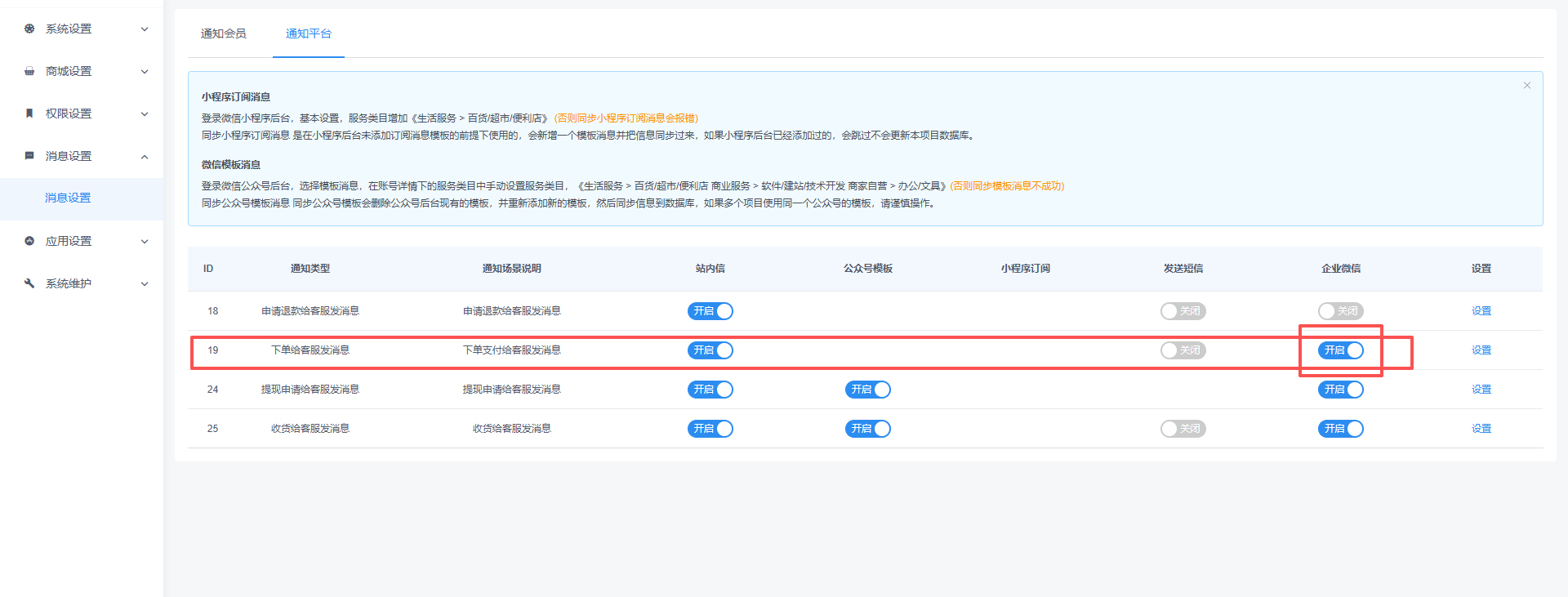Expand the 系统设置 menu chevron
This screenshot has height=597, width=1568.
pyautogui.click(x=145, y=29)
